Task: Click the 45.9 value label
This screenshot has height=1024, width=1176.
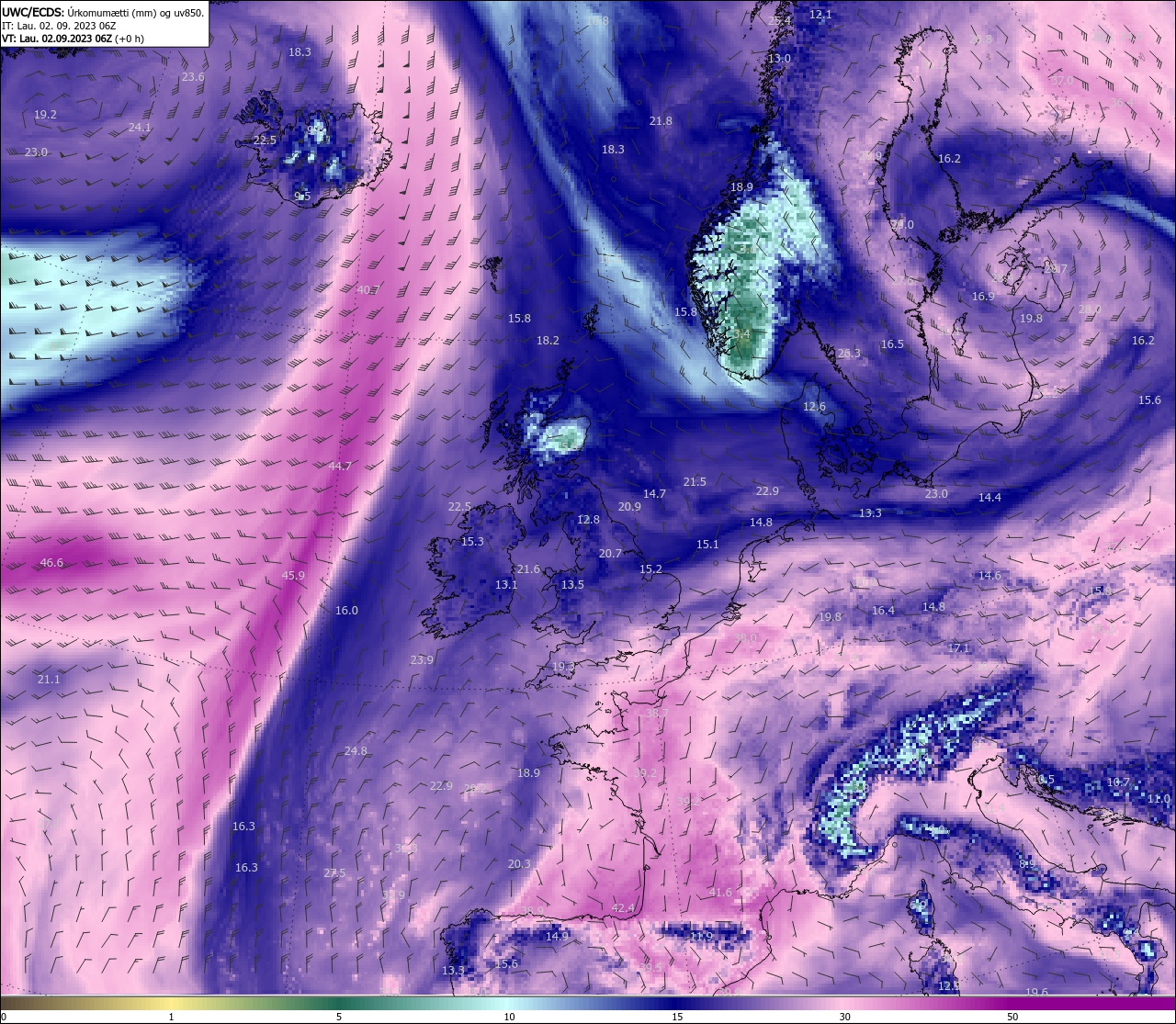Action: point(293,576)
